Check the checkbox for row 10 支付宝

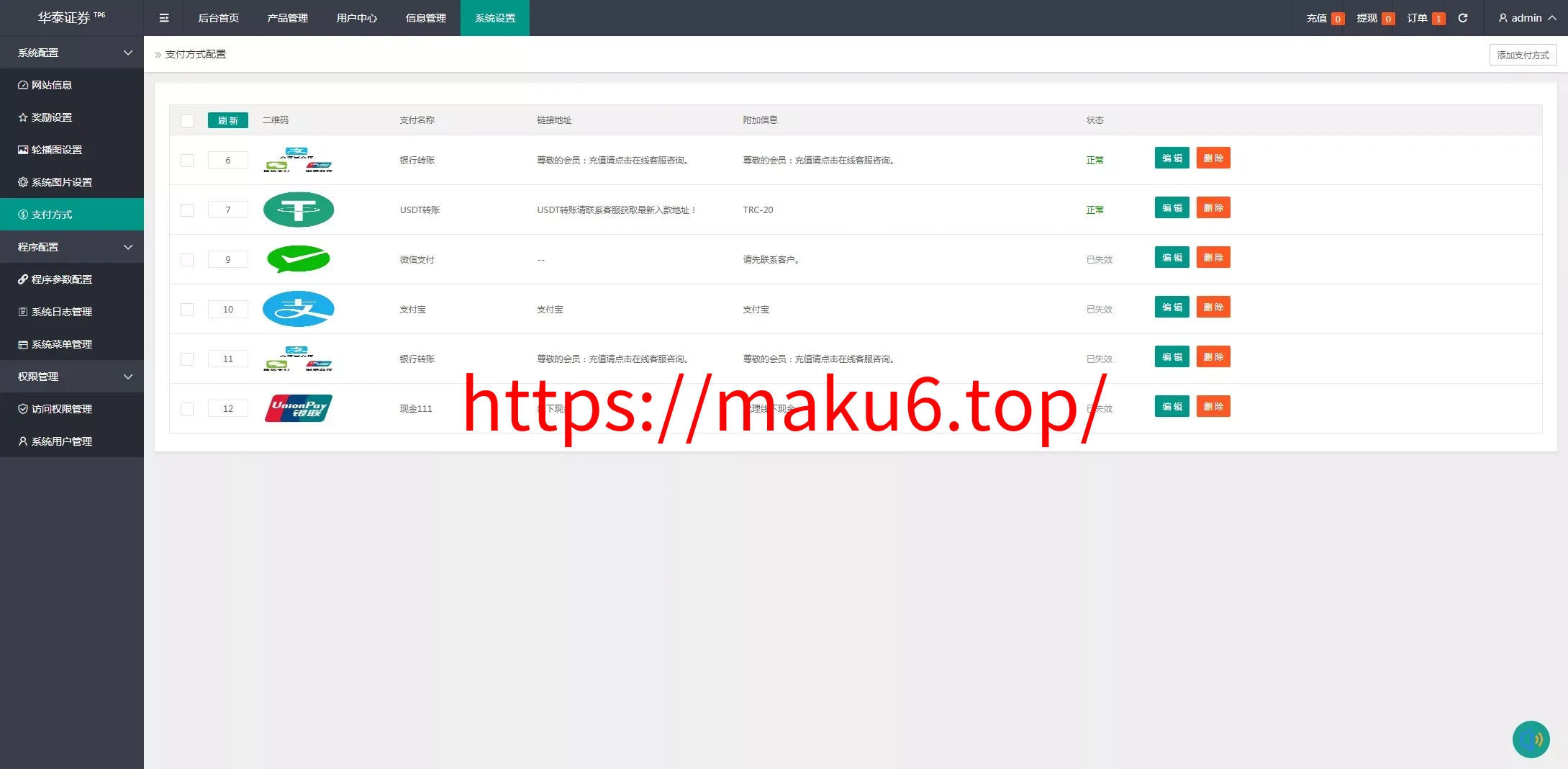[187, 309]
